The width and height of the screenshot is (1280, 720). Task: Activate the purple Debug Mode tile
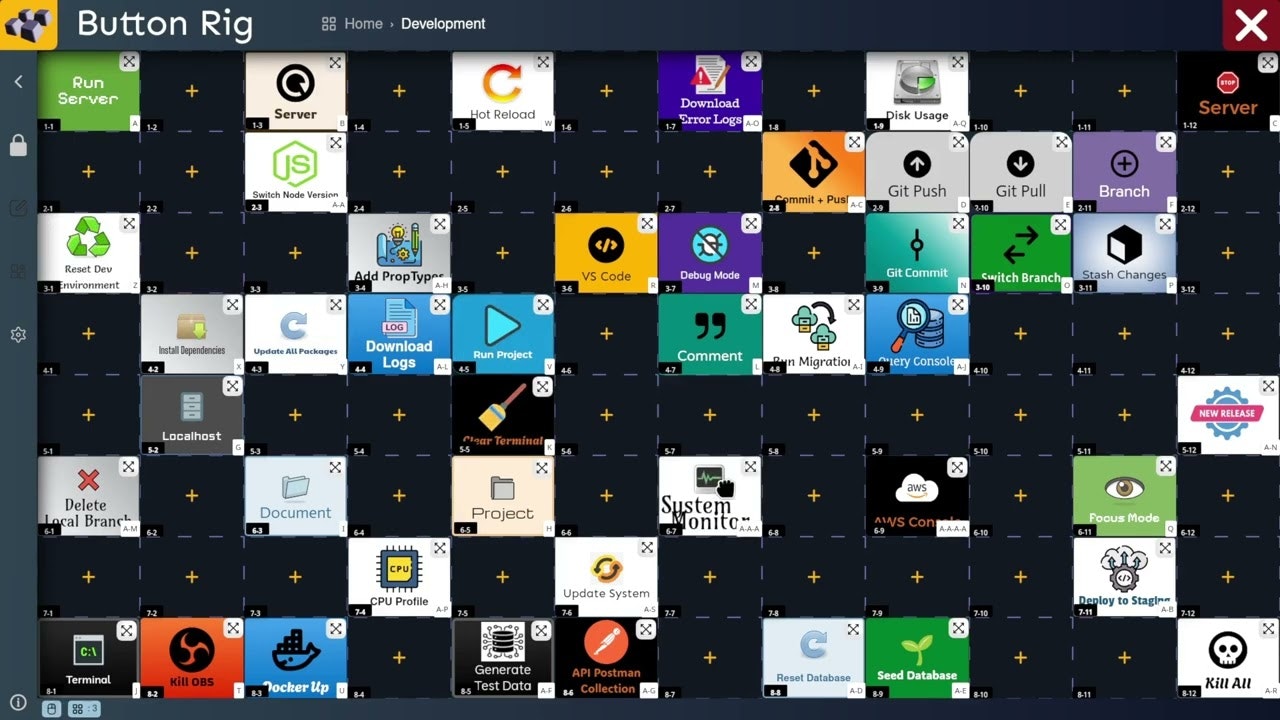tap(709, 253)
